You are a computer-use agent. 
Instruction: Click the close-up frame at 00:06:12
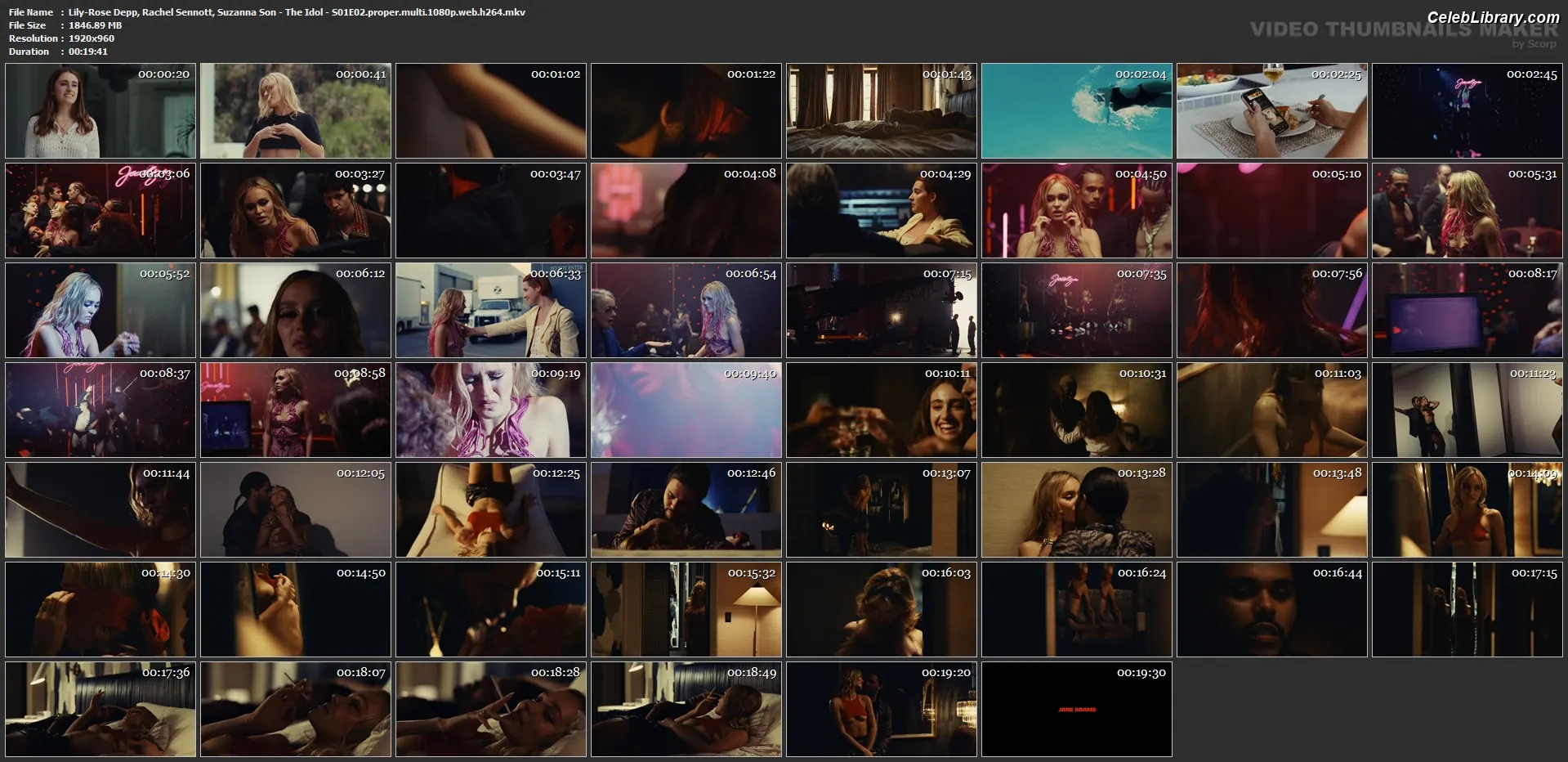click(x=296, y=310)
